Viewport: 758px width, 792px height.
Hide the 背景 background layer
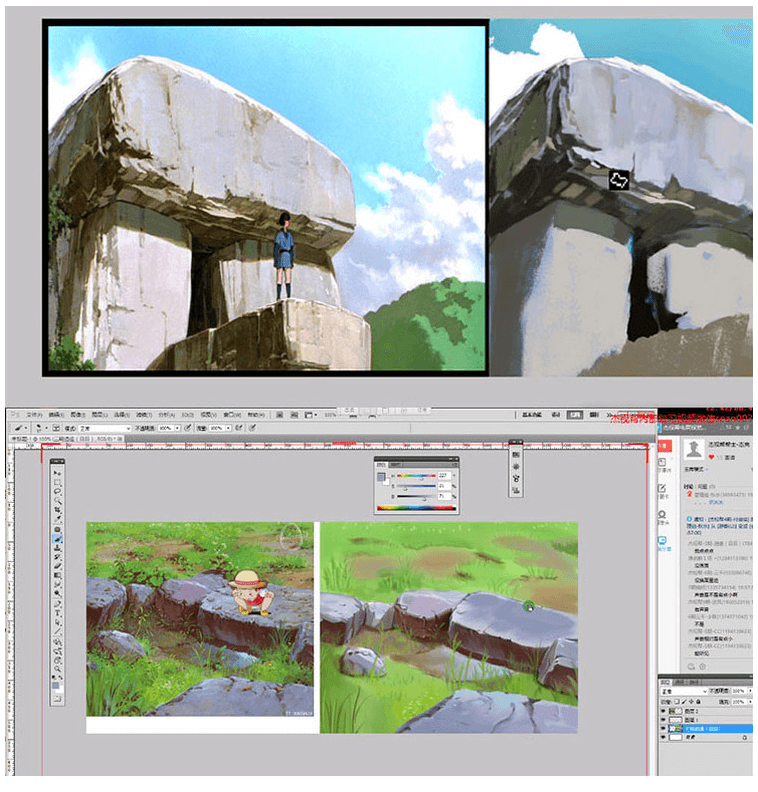pyautogui.click(x=663, y=737)
